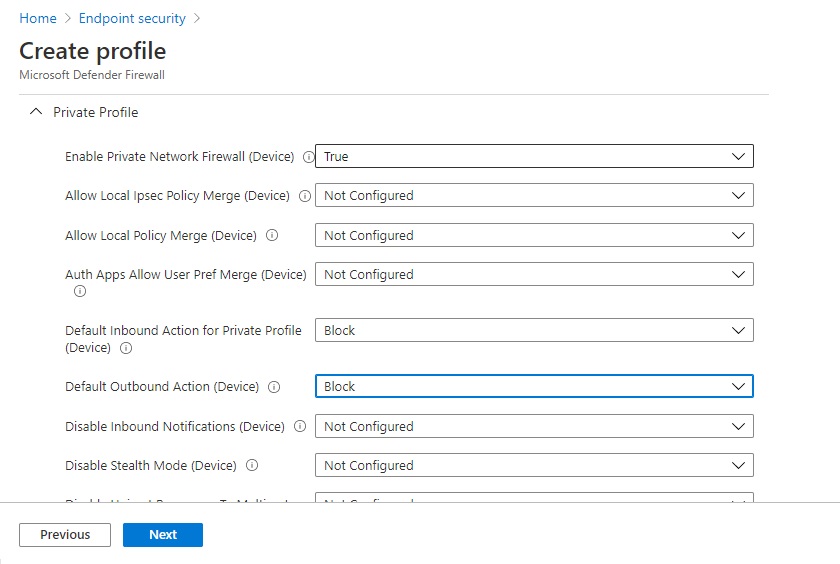This screenshot has width=840, height=564.
Task: Go to Home breadcrumb link
Action: tap(38, 18)
